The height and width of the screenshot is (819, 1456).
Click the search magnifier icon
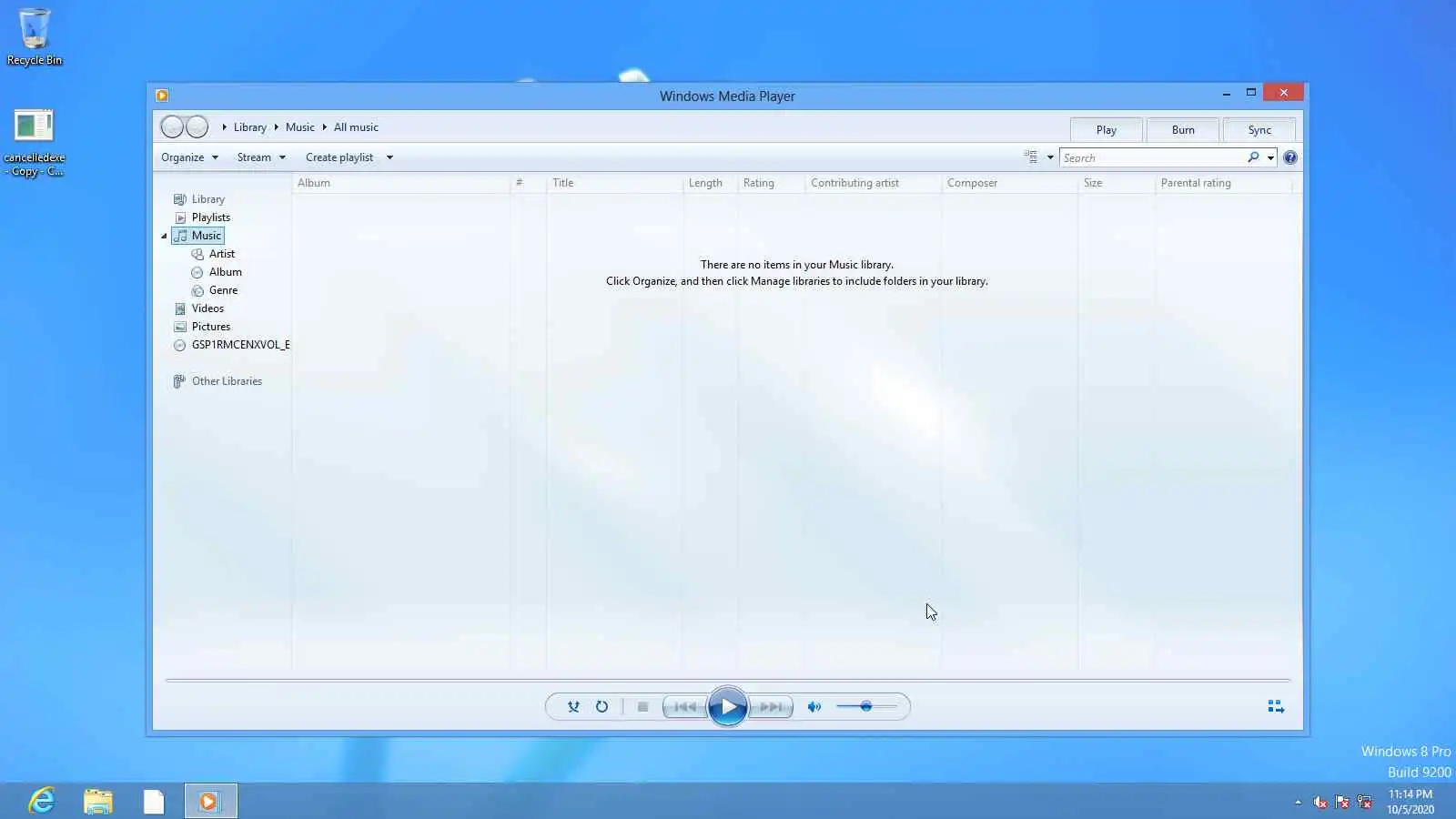click(1253, 157)
